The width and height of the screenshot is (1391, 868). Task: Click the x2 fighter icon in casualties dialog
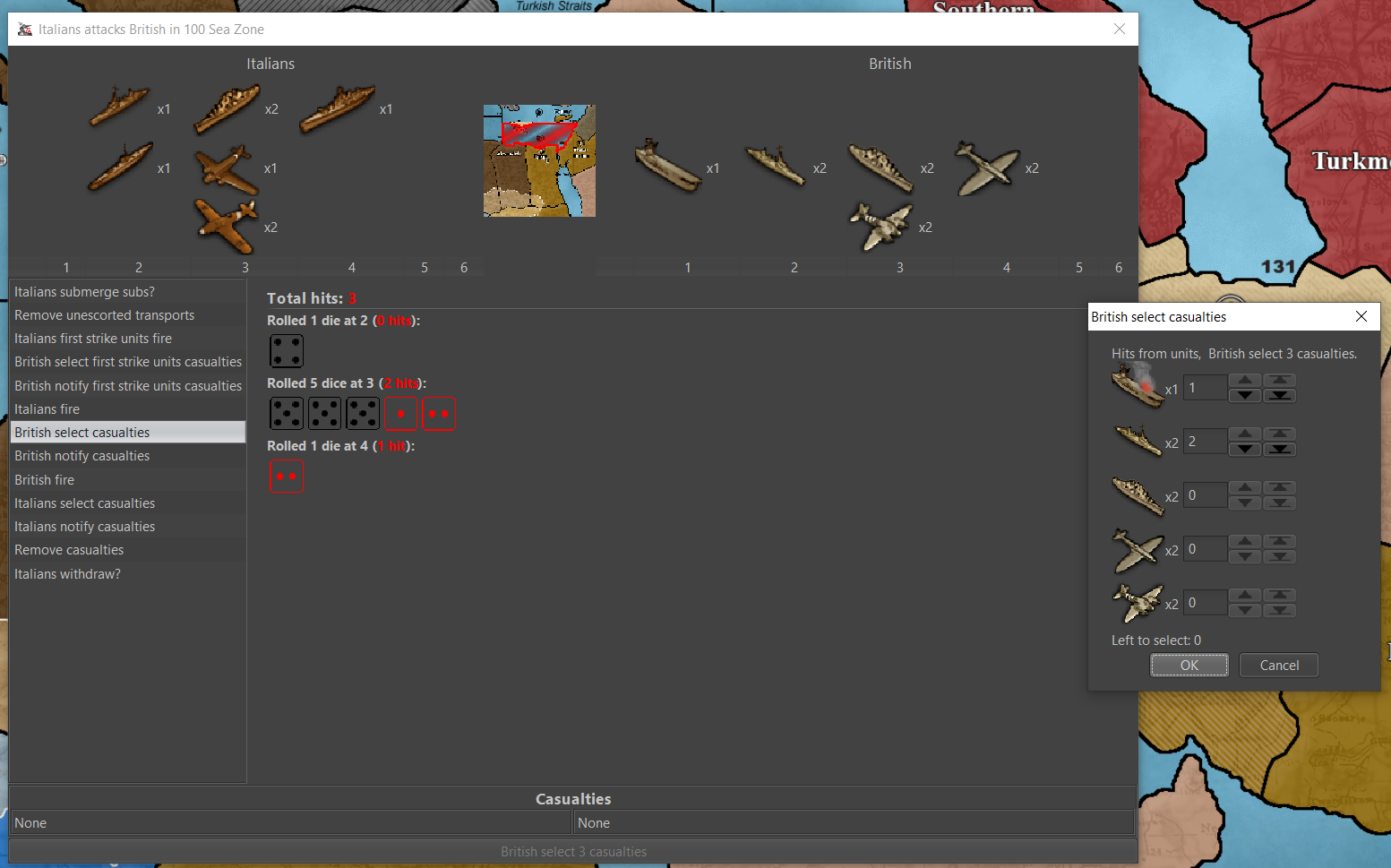[1138, 549]
